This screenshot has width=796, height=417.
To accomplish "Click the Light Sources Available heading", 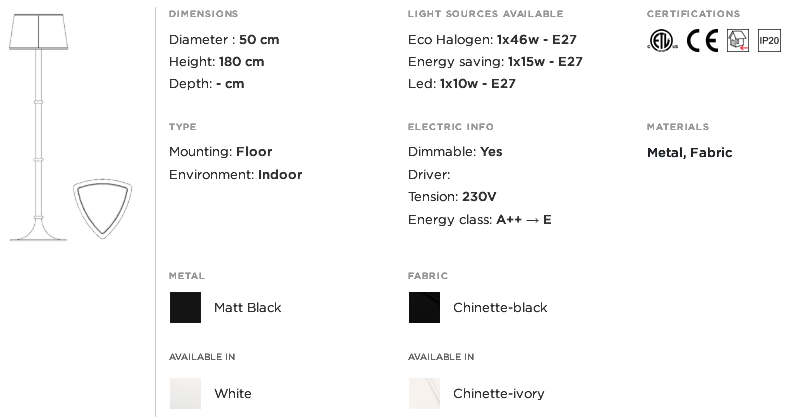I will click(x=485, y=14).
